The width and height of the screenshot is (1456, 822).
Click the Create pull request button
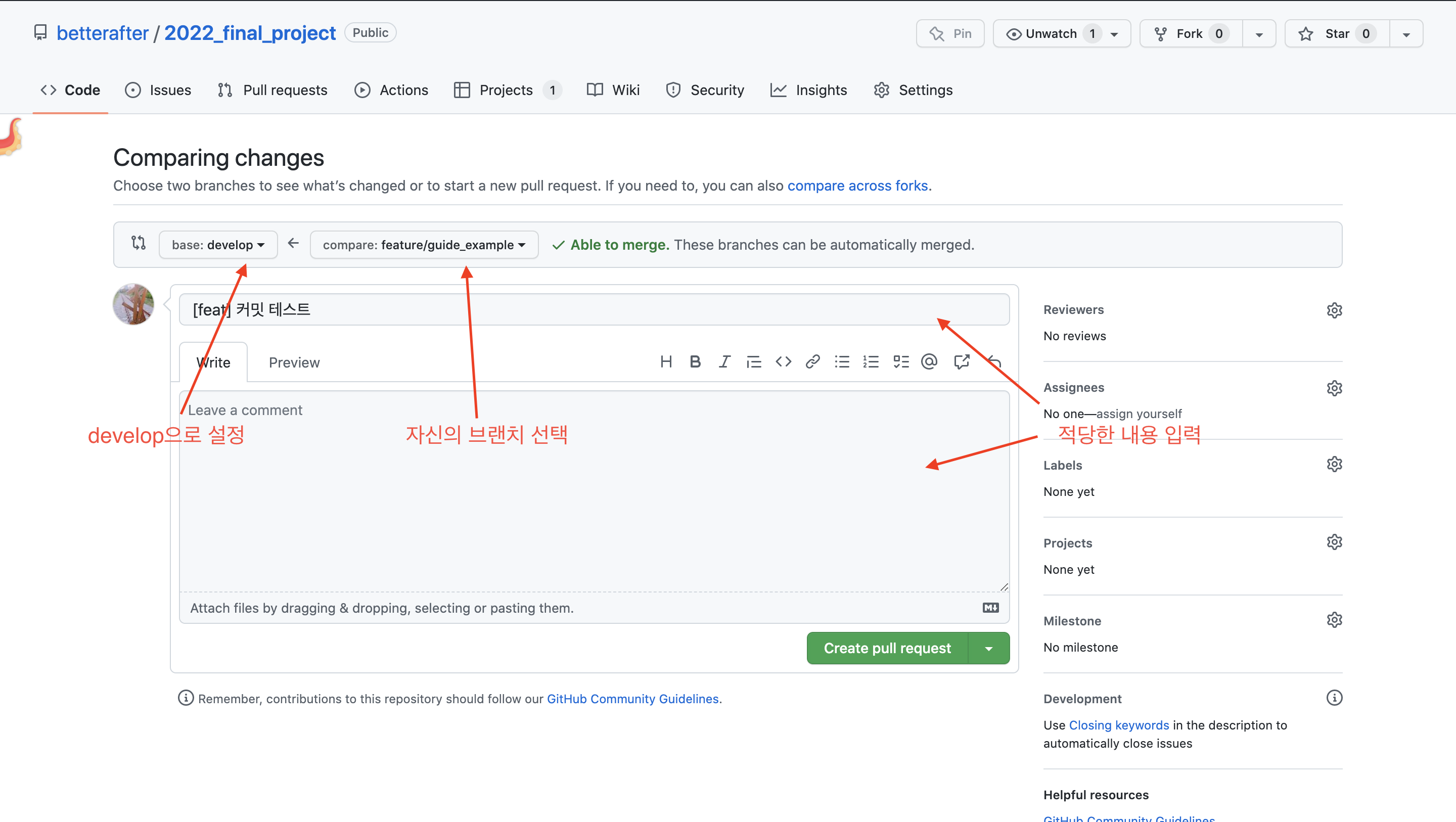tap(886, 648)
